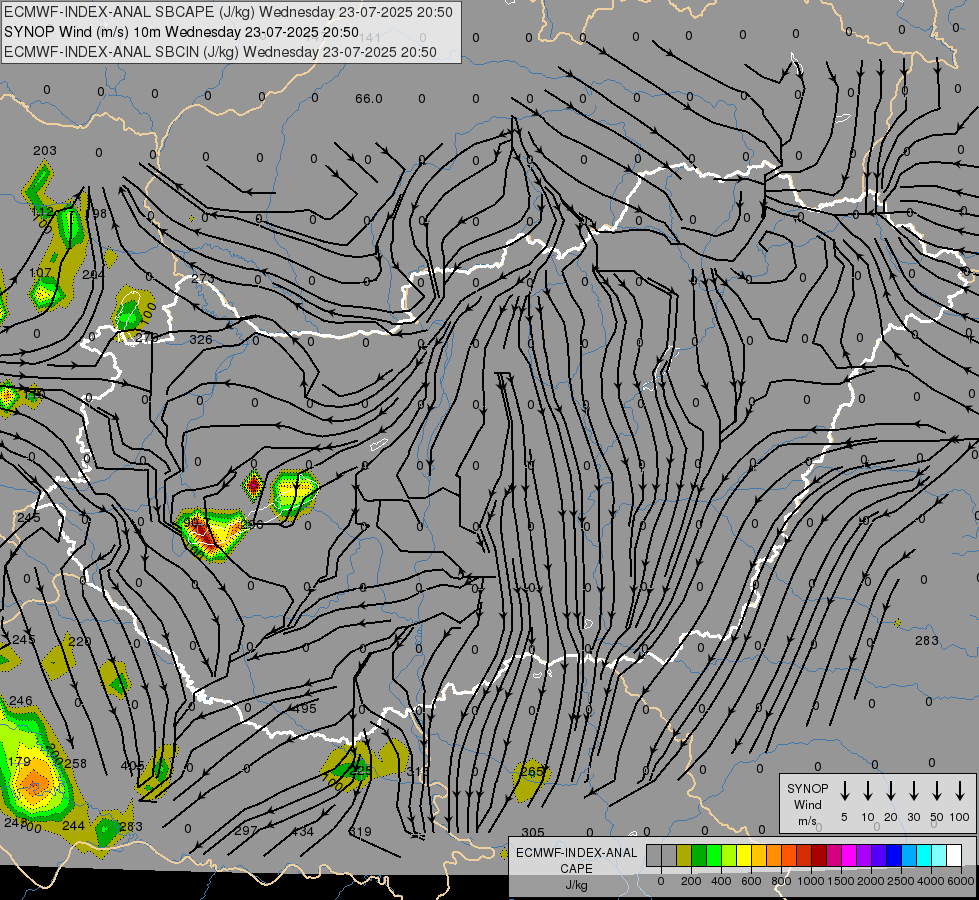Click the 405 value on the map

pyautogui.click(x=132, y=765)
